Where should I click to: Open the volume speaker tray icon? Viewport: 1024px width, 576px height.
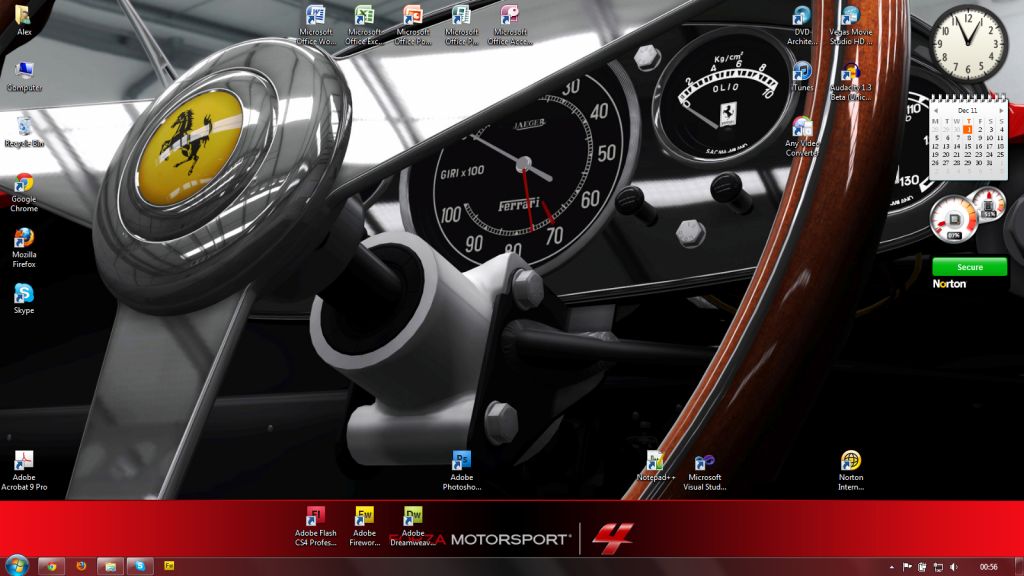(954, 567)
